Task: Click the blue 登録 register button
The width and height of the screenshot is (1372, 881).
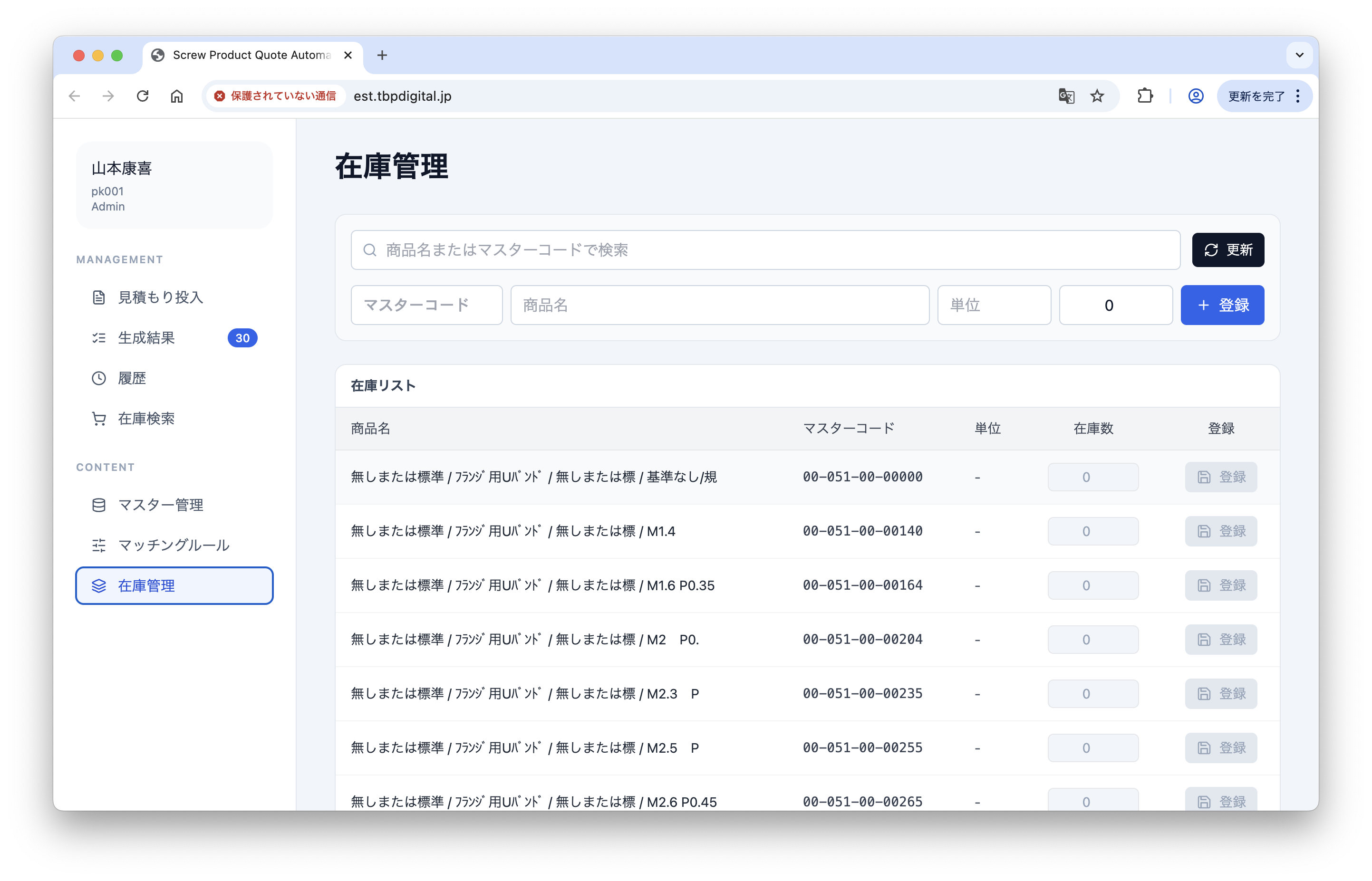Action: point(1222,305)
